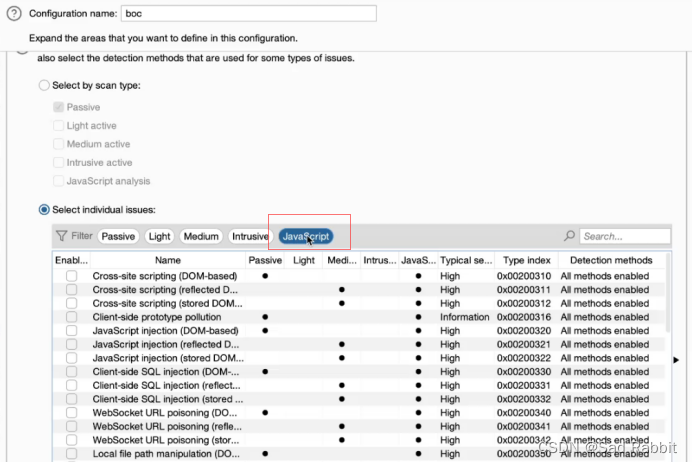
Task: Toggle the JavaScript analysis checkbox
Action: point(58,181)
